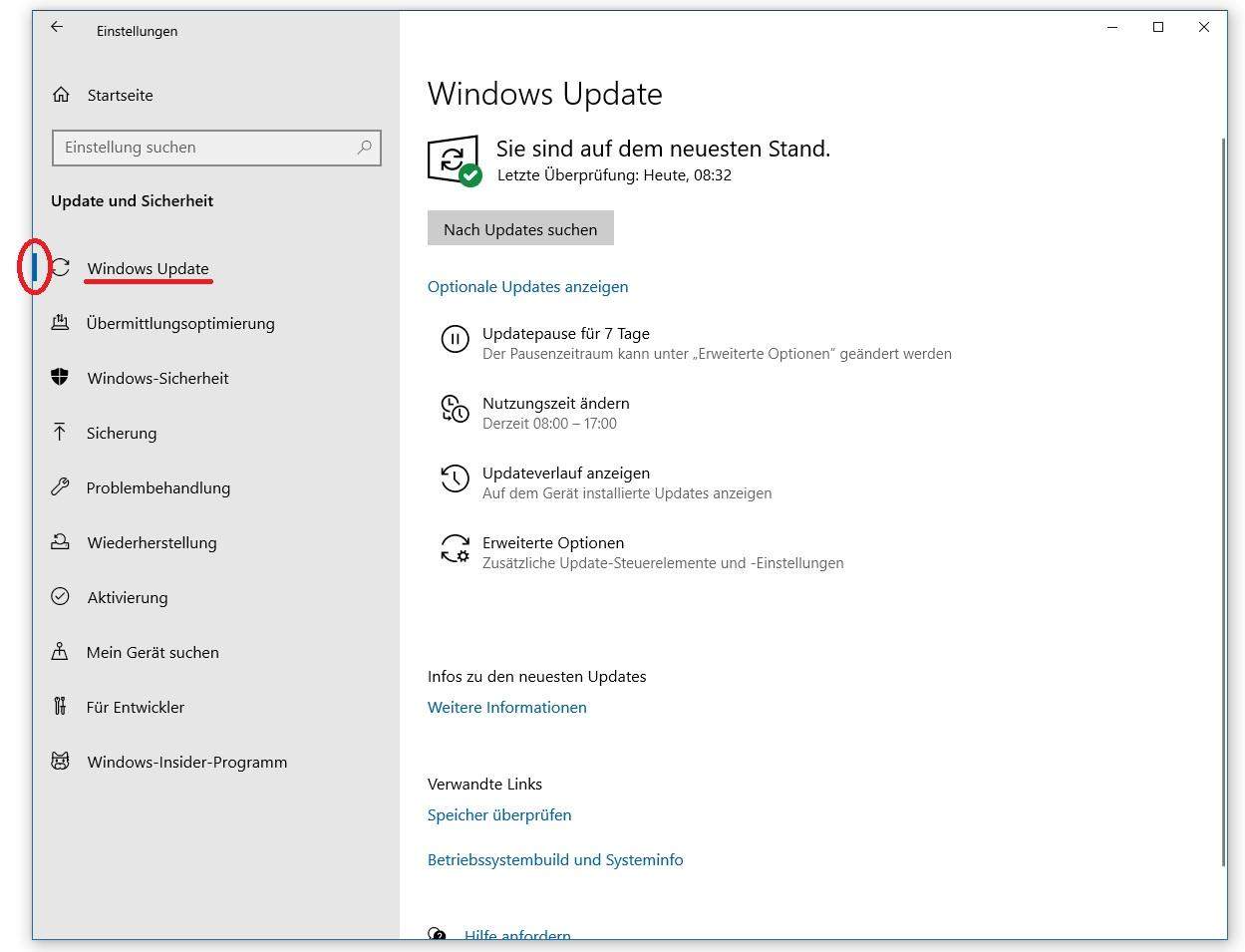Click the clock icon for Nutzungszeit ändern

point(455,409)
